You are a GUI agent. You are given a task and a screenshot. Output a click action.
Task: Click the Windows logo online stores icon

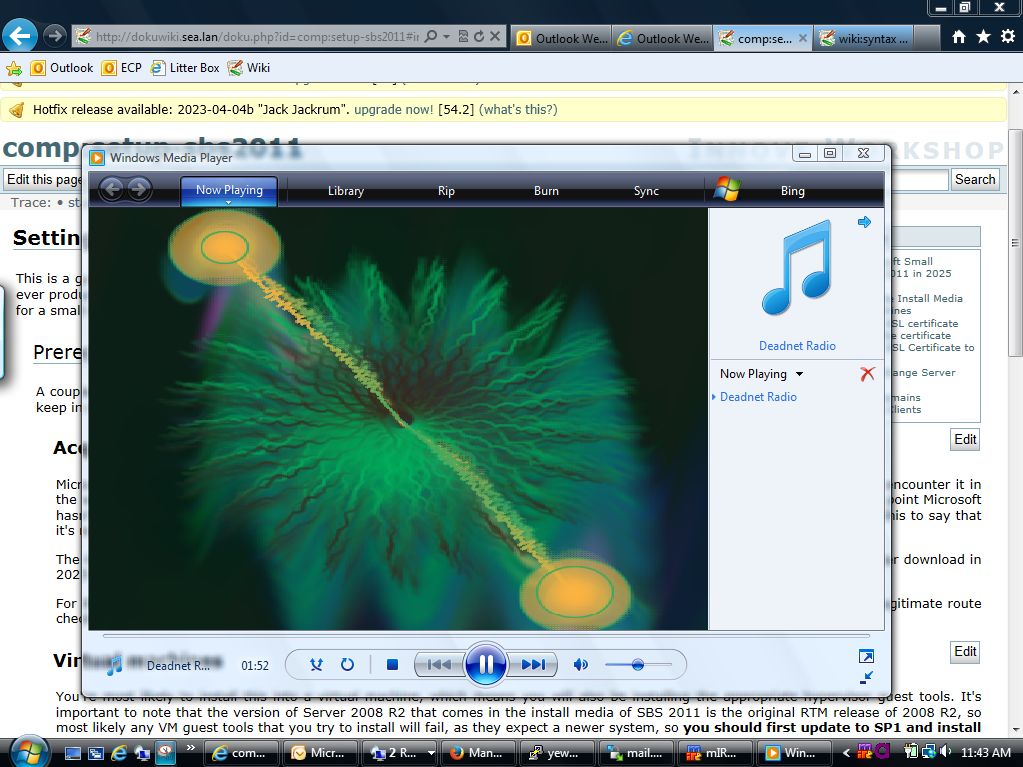click(727, 190)
